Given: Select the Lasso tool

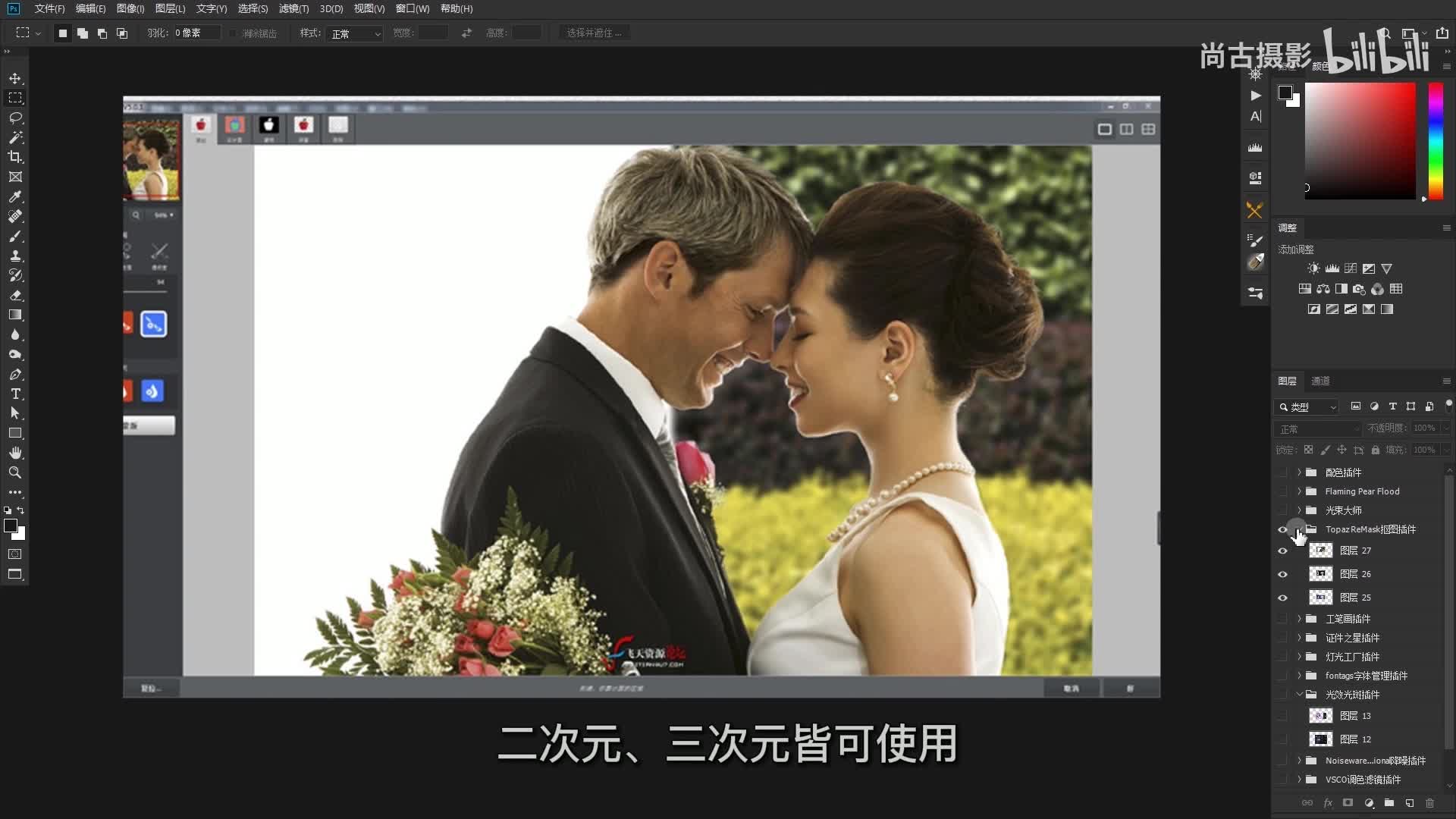Looking at the screenshot, I should tap(15, 118).
